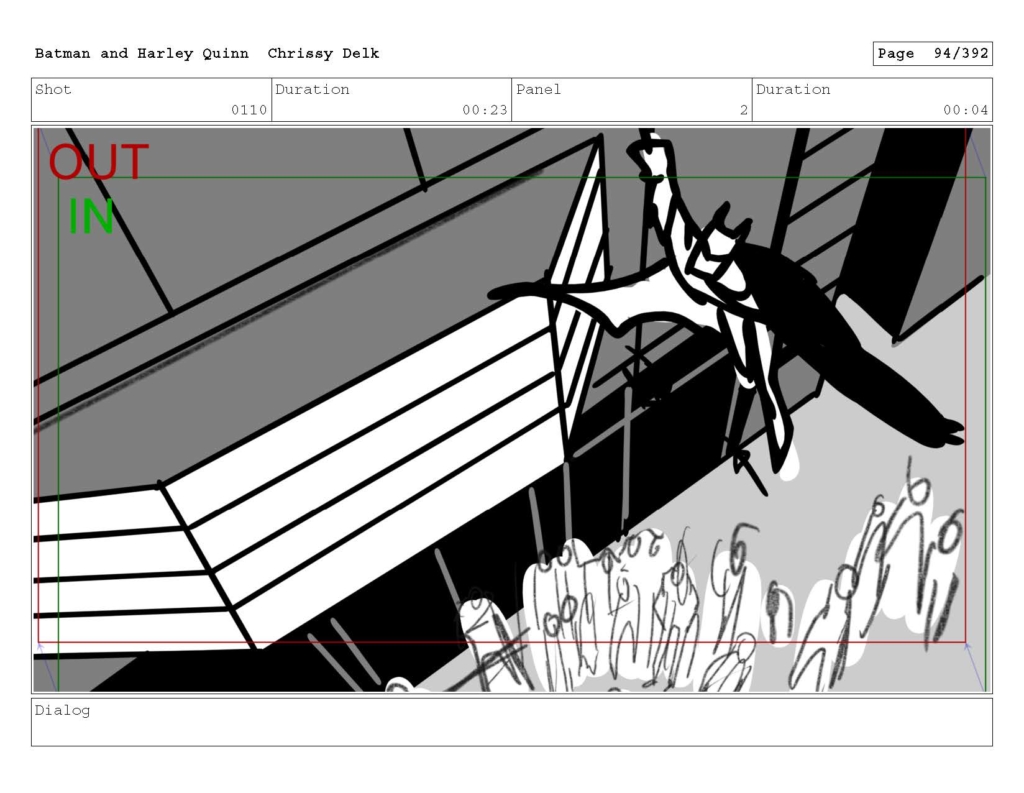The width and height of the screenshot is (1024, 793).
Task: Click the "Panel" field label
Action: click(538, 89)
